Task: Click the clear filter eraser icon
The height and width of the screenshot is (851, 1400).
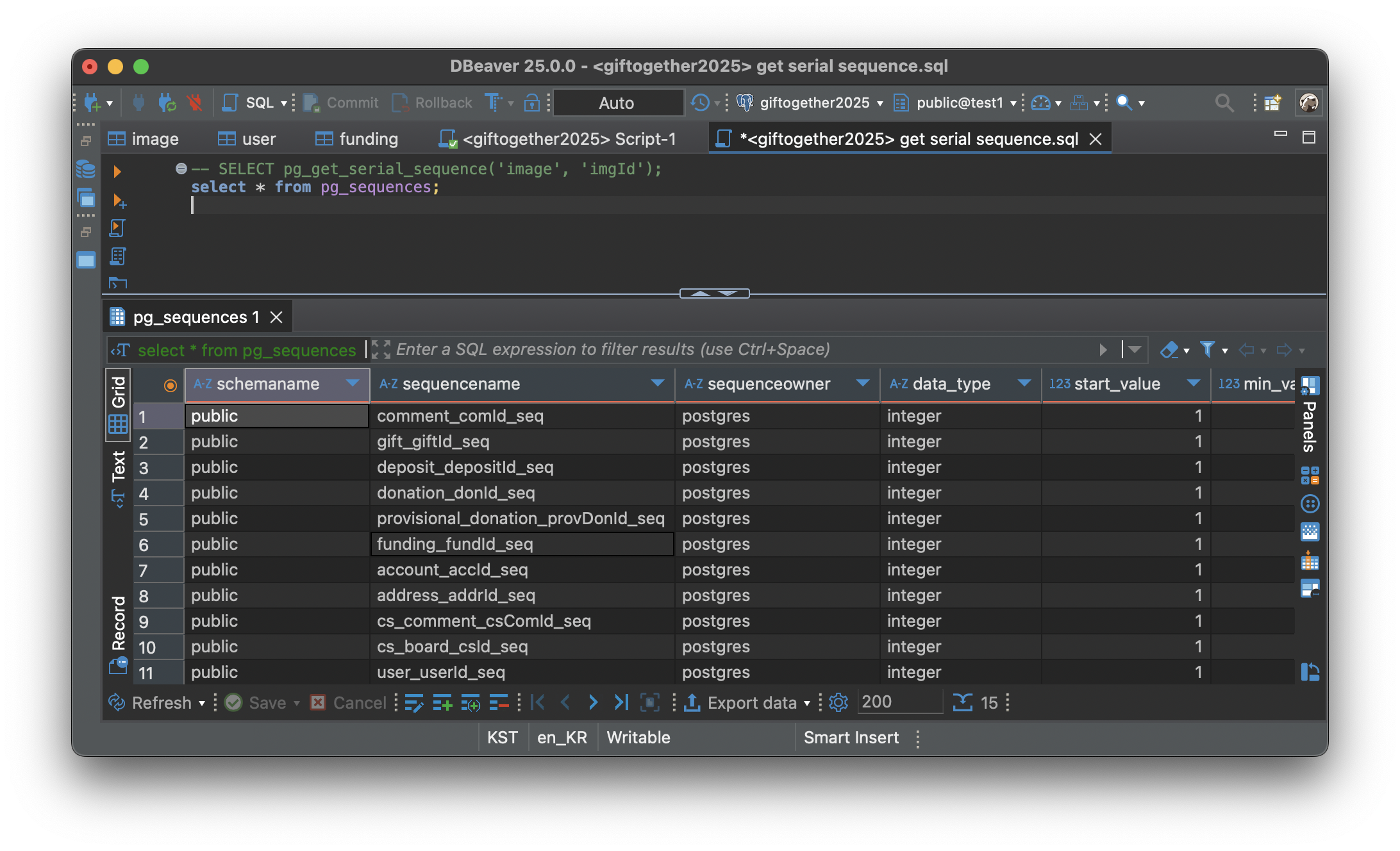Action: pos(1170,350)
